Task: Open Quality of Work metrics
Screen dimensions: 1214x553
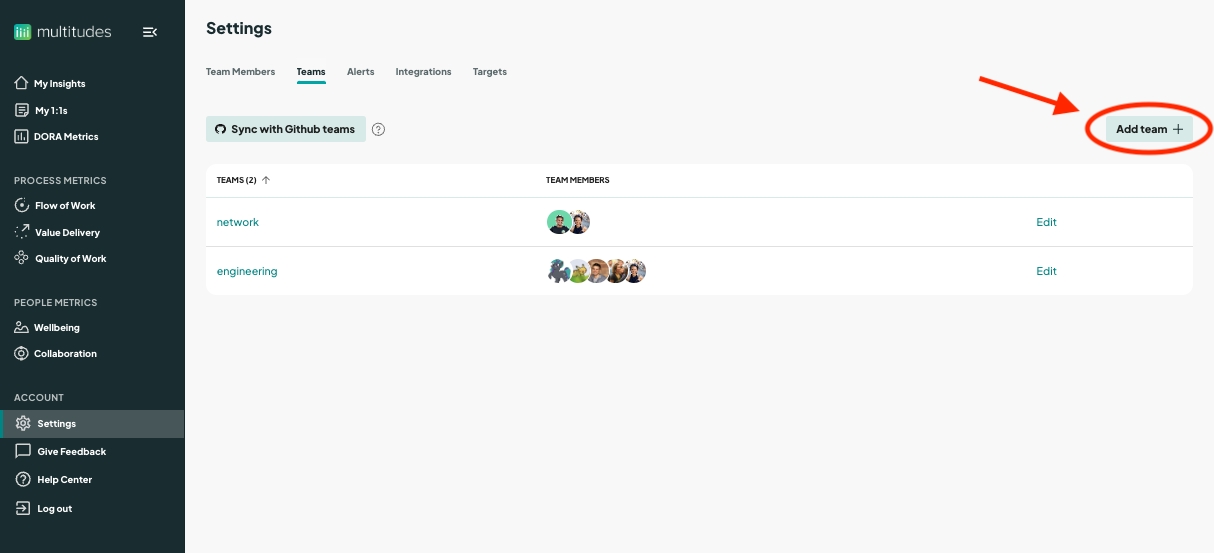Action: click(70, 258)
